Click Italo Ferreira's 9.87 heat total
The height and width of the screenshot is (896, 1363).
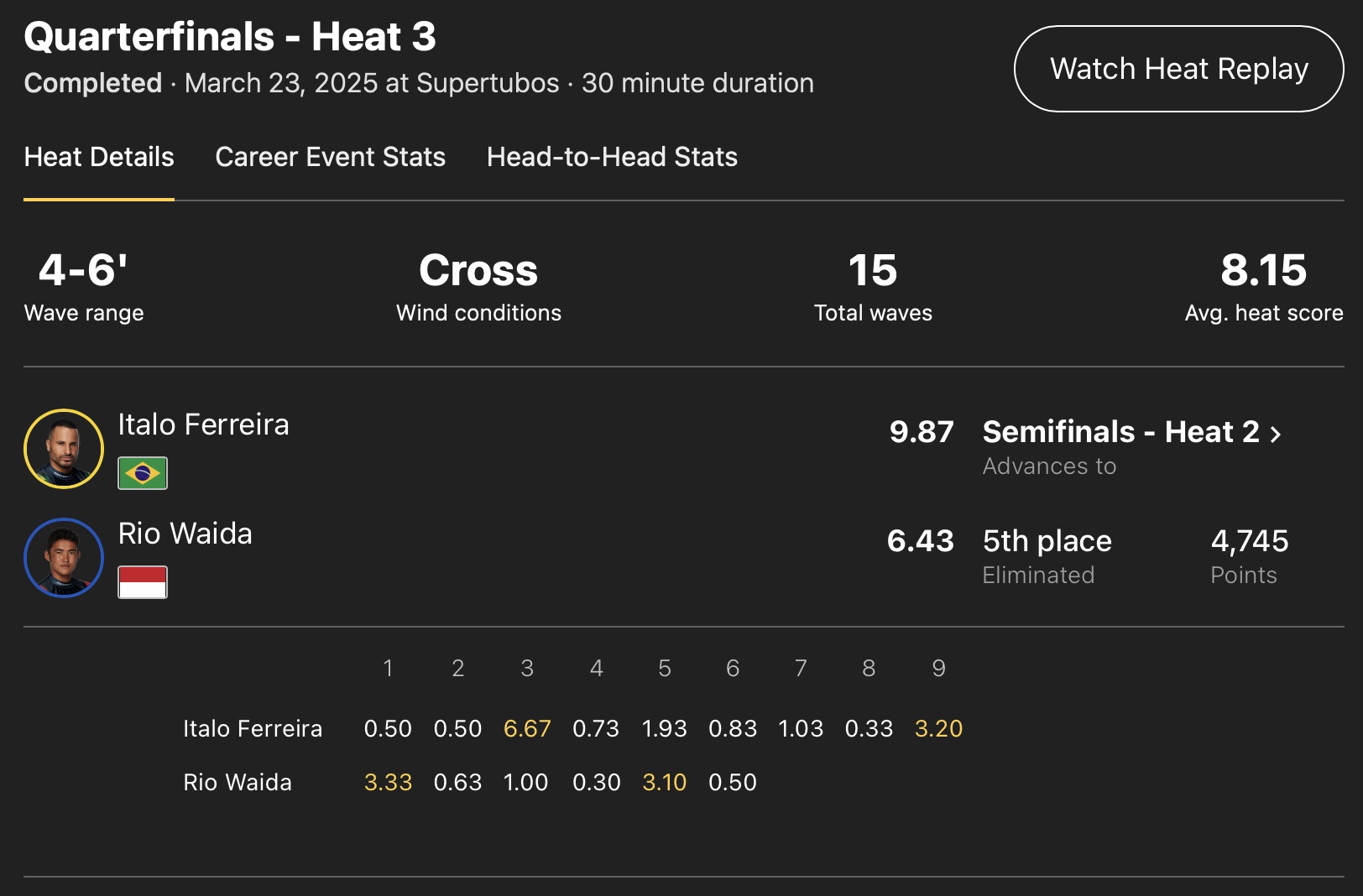(x=921, y=432)
